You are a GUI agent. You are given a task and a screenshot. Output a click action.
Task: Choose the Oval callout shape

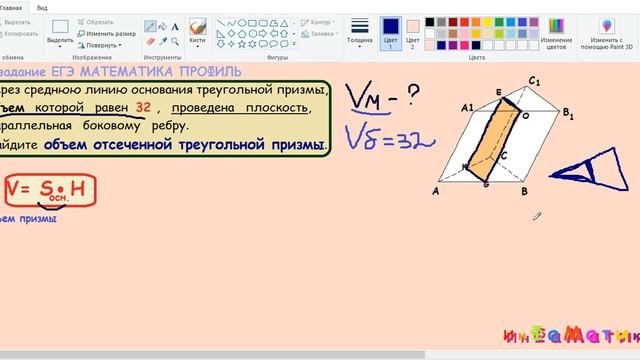[273, 44]
